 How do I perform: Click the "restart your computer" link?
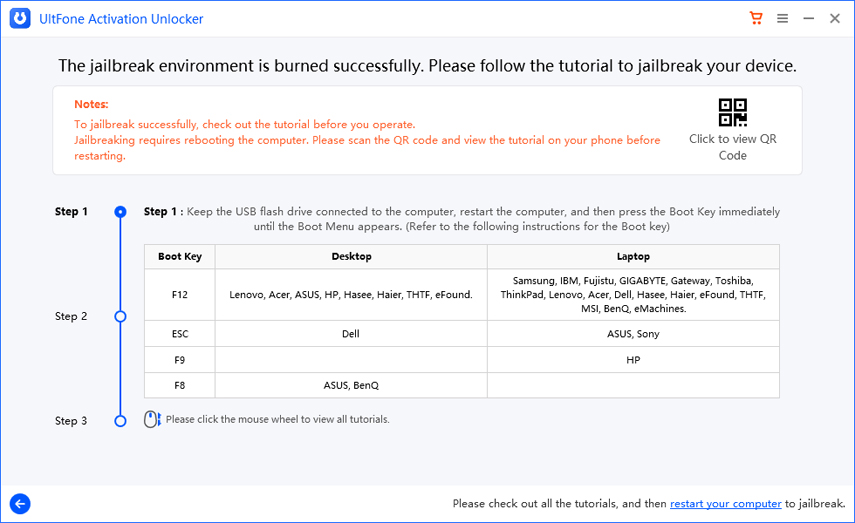click(725, 504)
